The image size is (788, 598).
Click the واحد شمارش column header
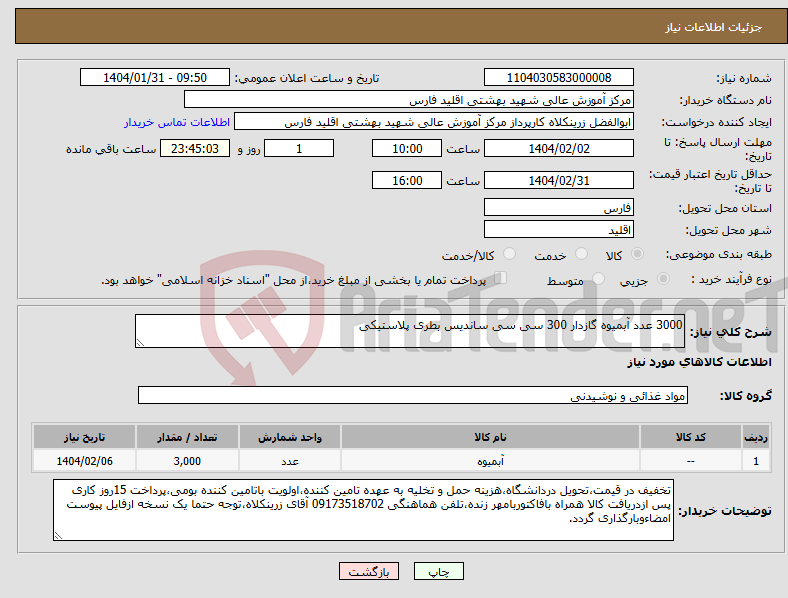point(290,437)
